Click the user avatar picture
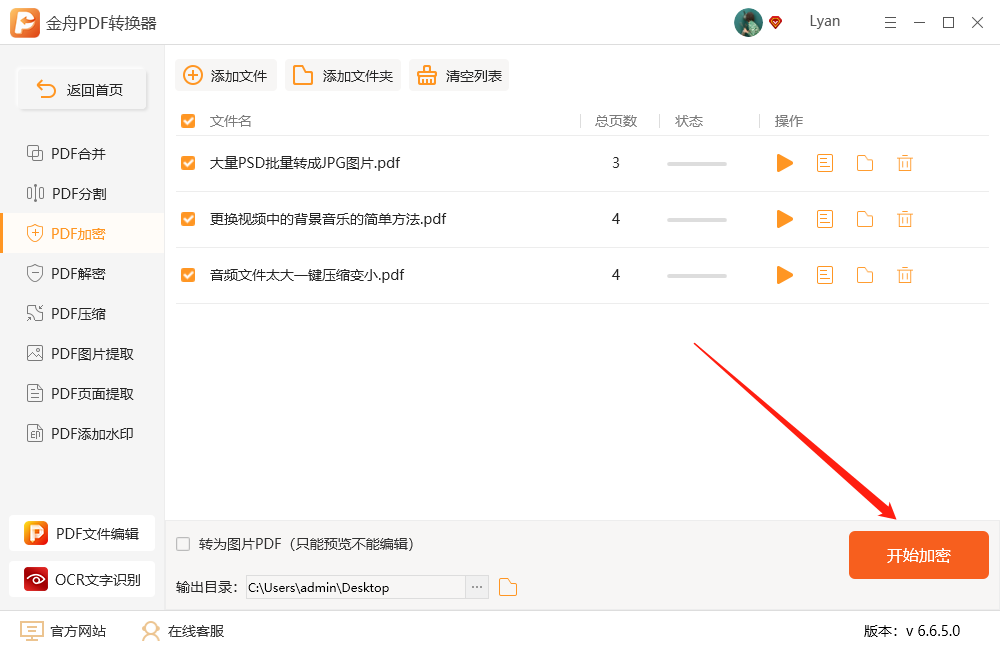The width and height of the screenshot is (1000, 650). 748,22
